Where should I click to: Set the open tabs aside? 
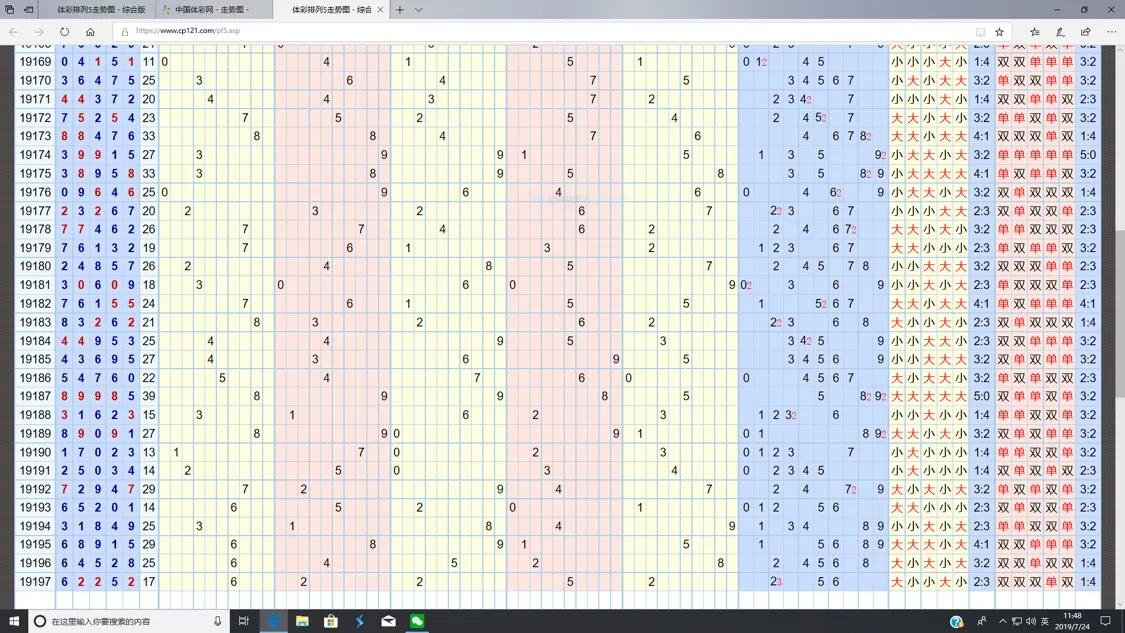pyautogui.click(x=29, y=10)
